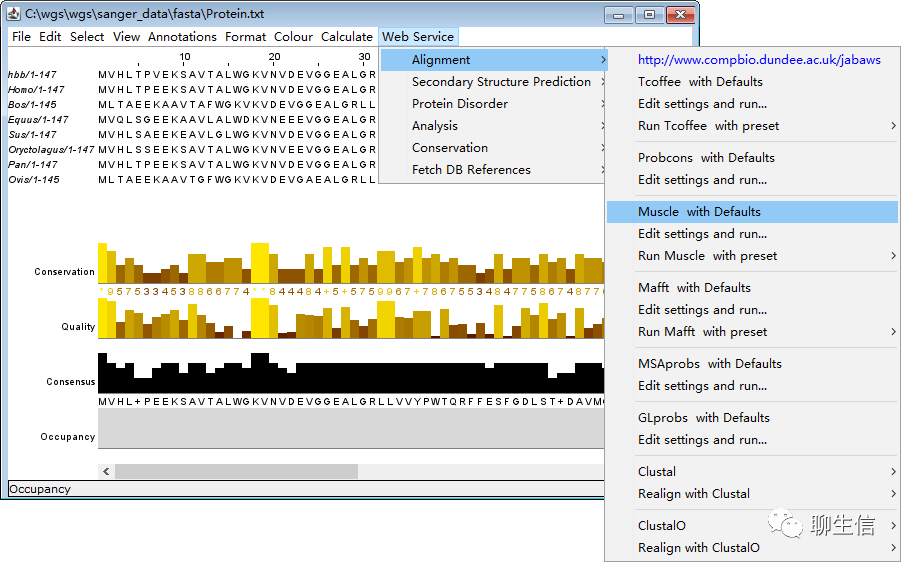
Task: Run GLprobs with Defaults
Action: tap(753, 417)
